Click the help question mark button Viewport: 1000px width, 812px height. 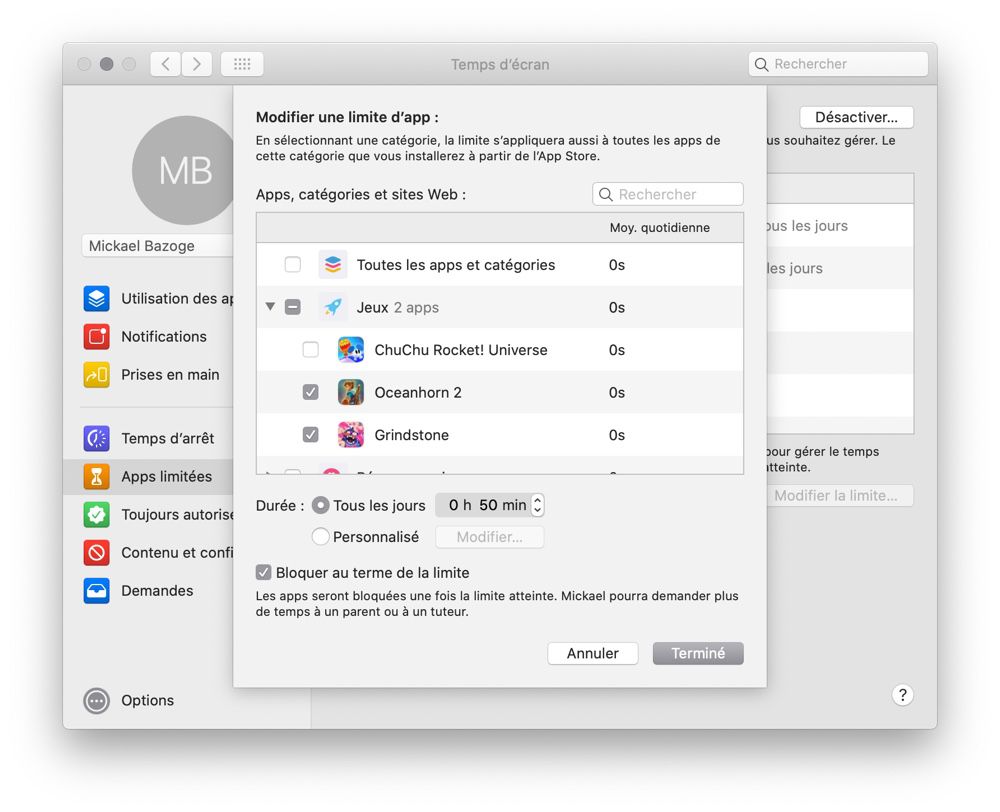[902, 695]
